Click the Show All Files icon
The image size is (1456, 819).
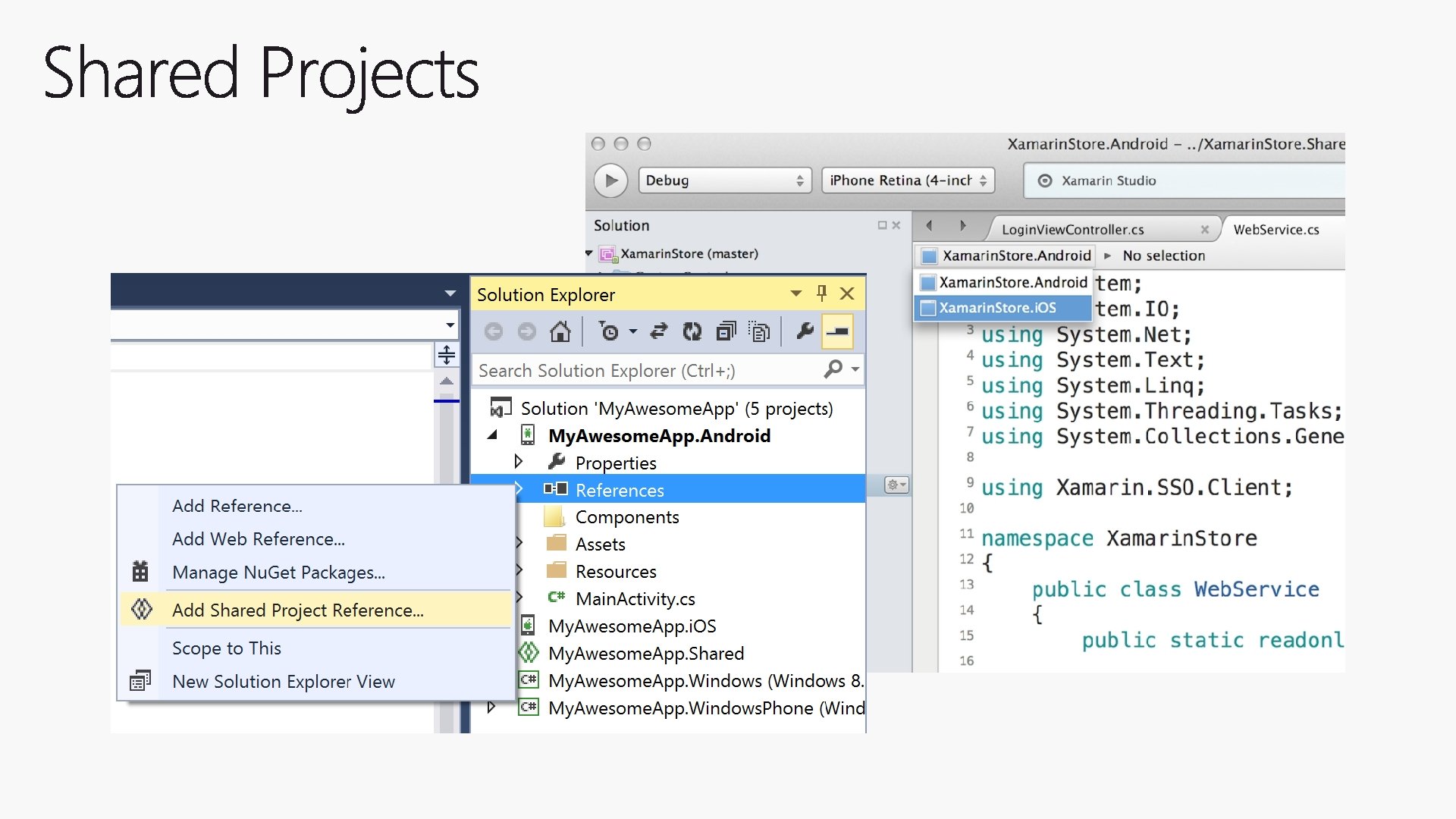[x=759, y=331]
